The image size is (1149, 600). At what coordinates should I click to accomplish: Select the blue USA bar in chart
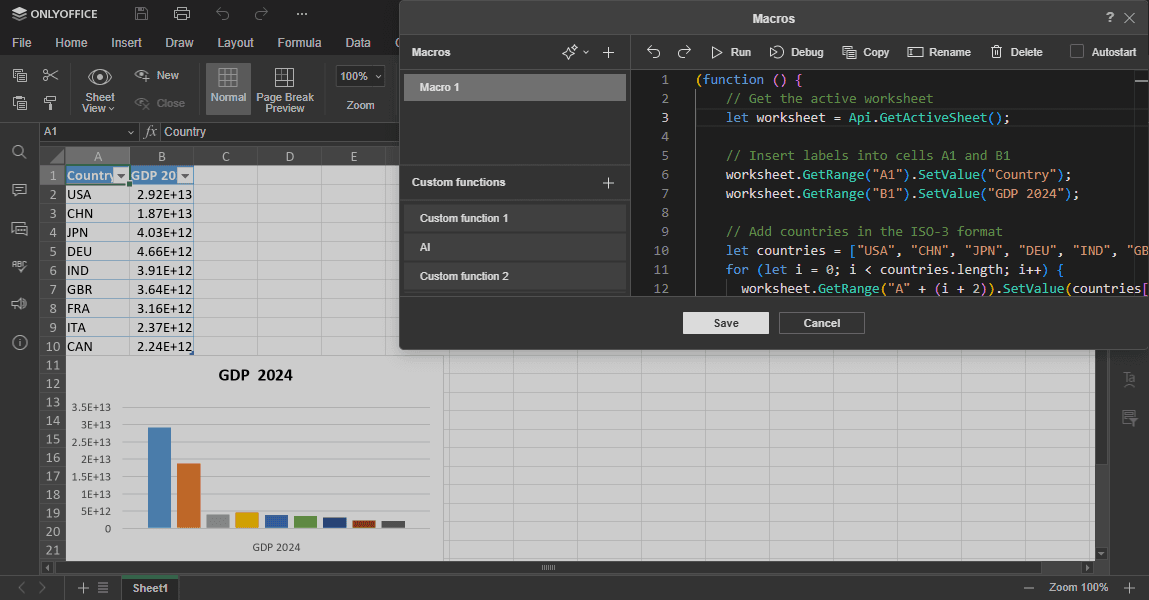[x=159, y=478]
